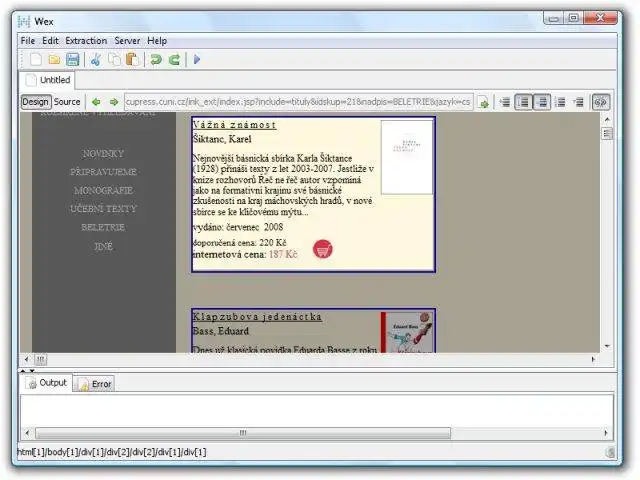The width and height of the screenshot is (640, 480).
Task: Open the Help menu
Action: tap(157, 41)
